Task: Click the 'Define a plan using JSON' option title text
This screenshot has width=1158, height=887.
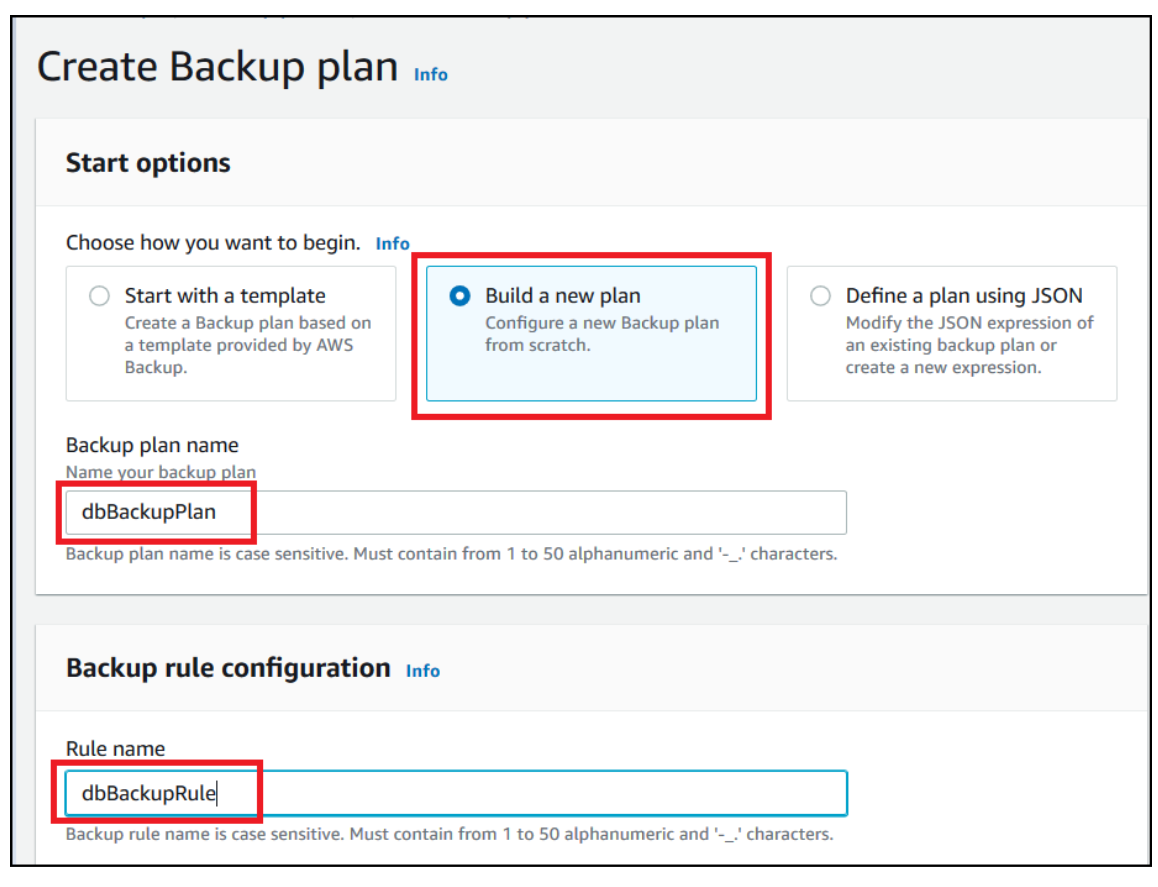Action: pos(964,296)
